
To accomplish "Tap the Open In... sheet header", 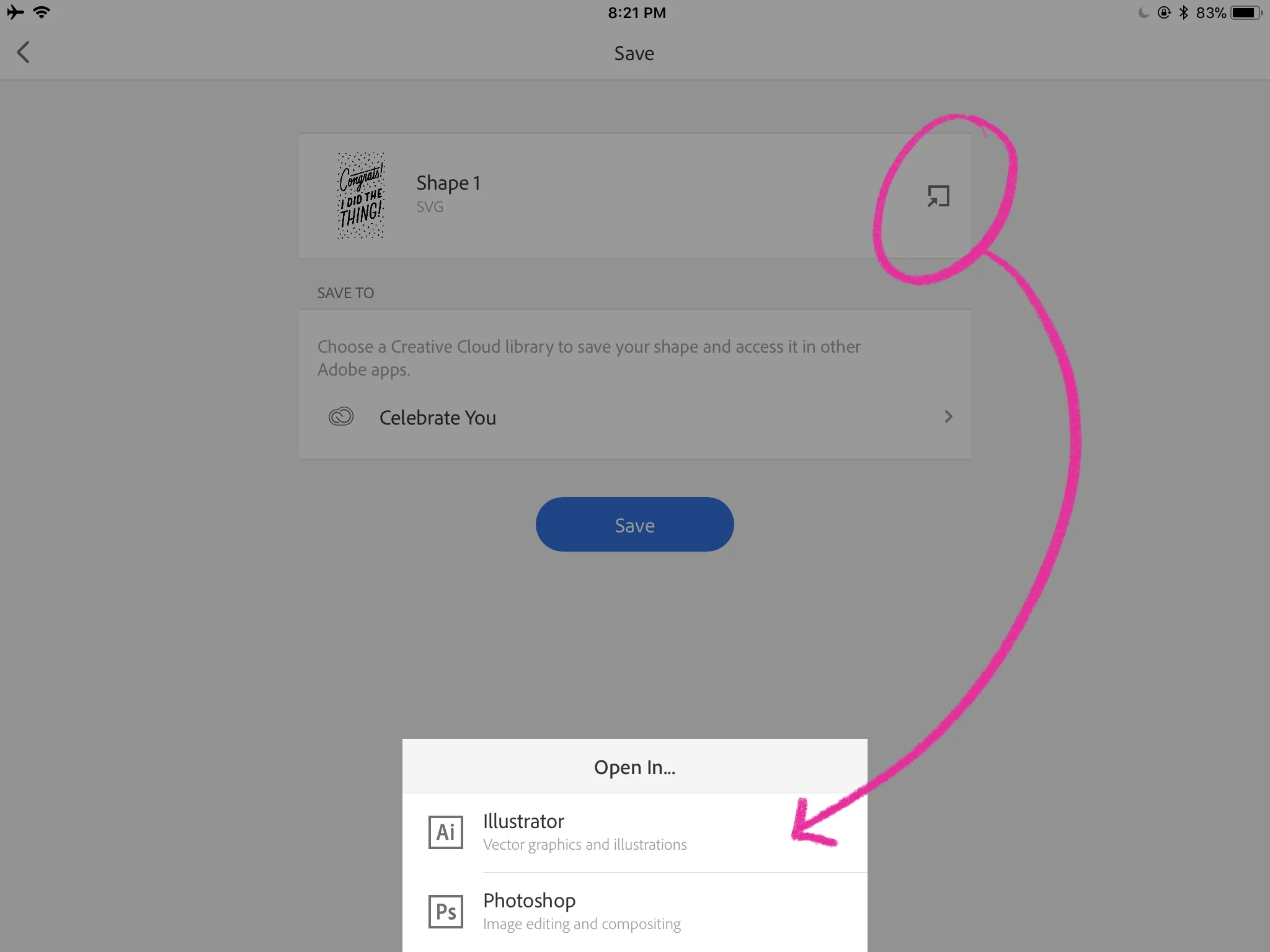I will [635, 767].
